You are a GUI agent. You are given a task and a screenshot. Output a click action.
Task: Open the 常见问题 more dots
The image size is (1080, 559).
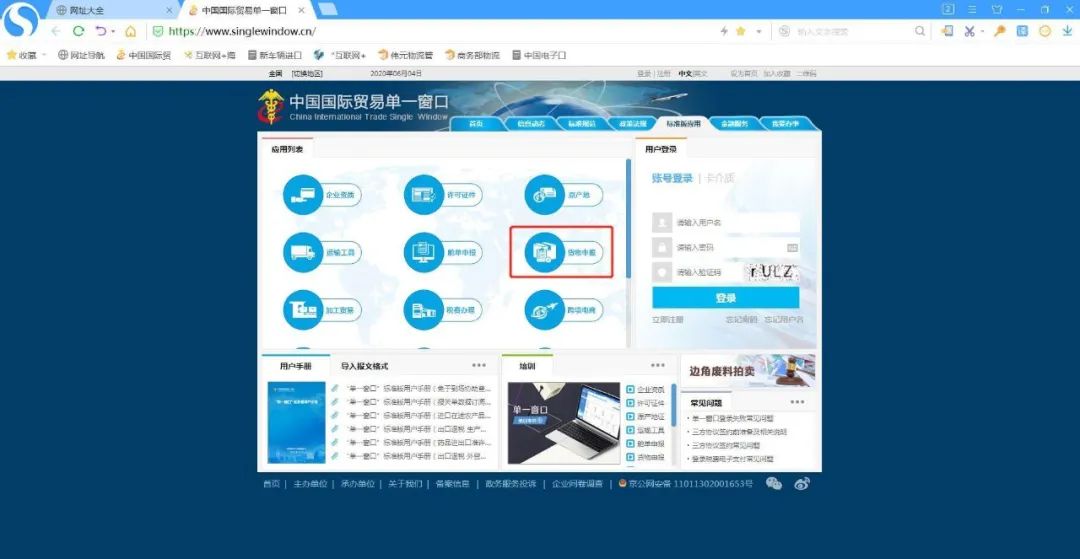coord(797,402)
